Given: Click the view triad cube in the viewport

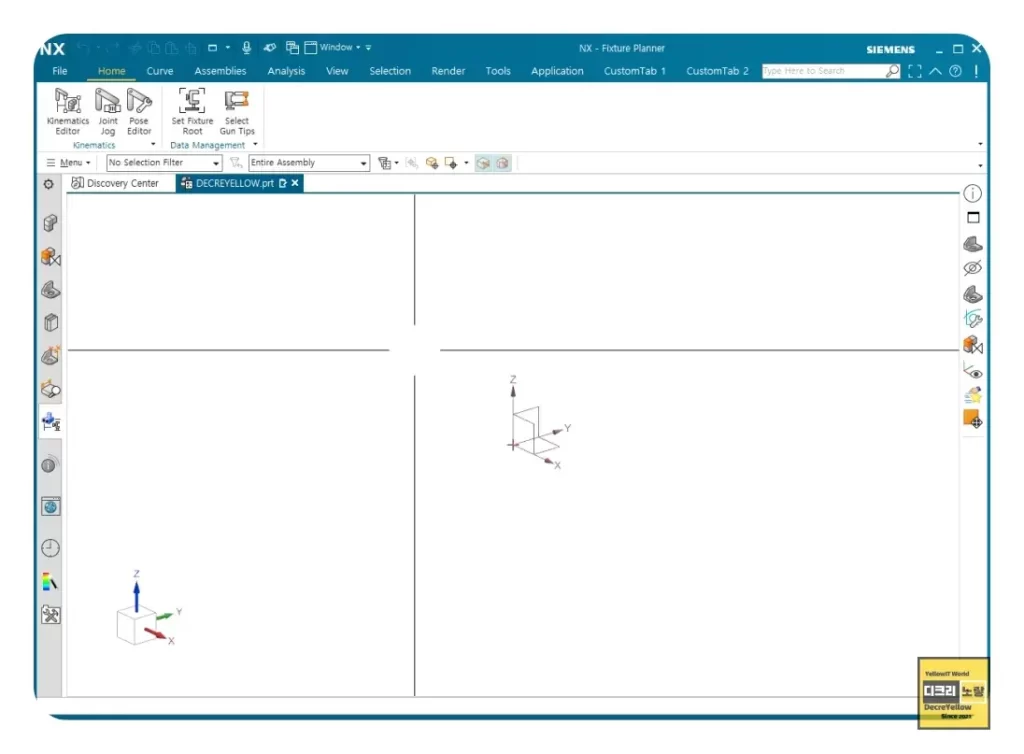Looking at the screenshot, I should [x=135, y=627].
